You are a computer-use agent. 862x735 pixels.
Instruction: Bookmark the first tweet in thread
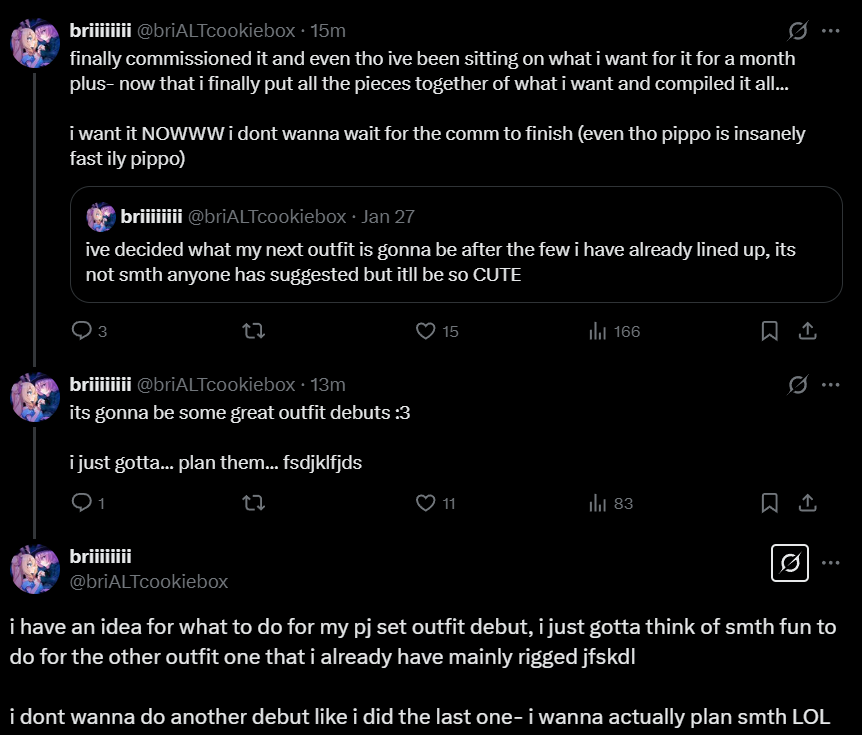769,331
